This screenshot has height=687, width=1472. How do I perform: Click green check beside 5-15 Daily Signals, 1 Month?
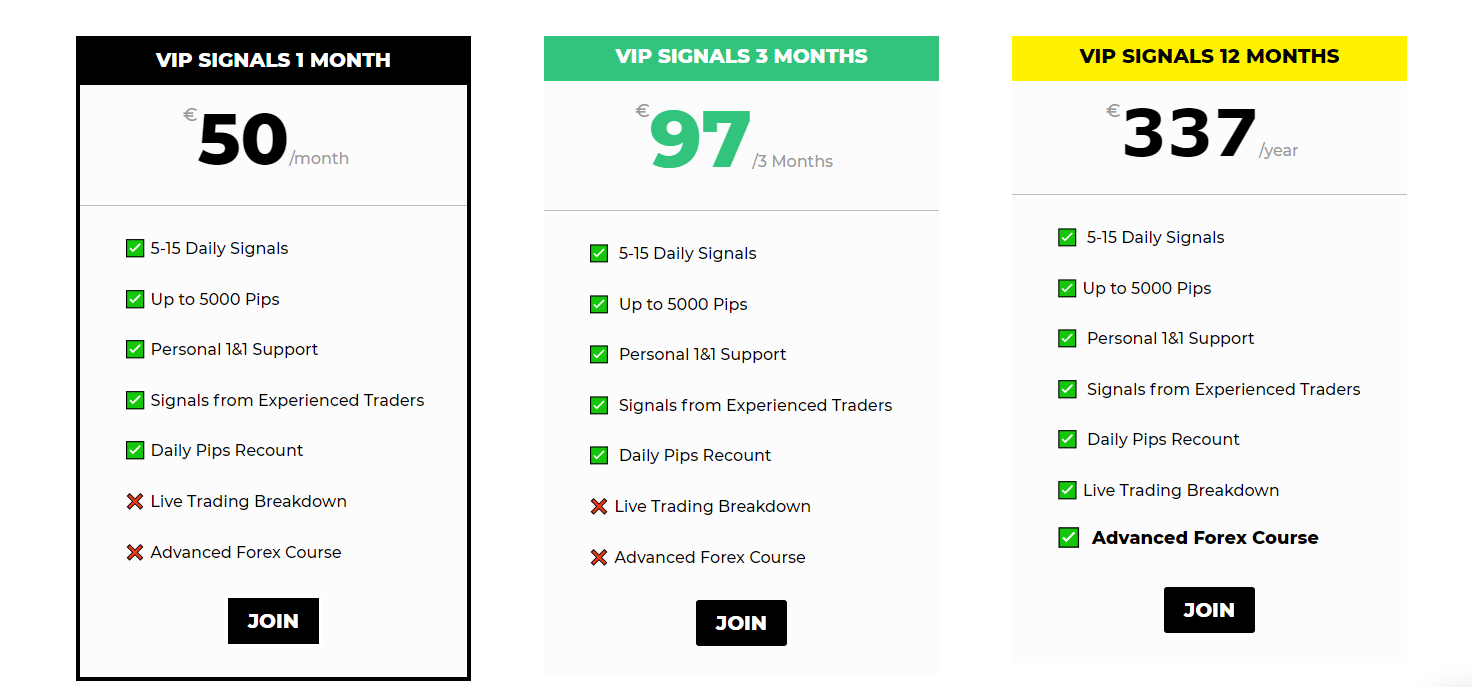click(135, 248)
